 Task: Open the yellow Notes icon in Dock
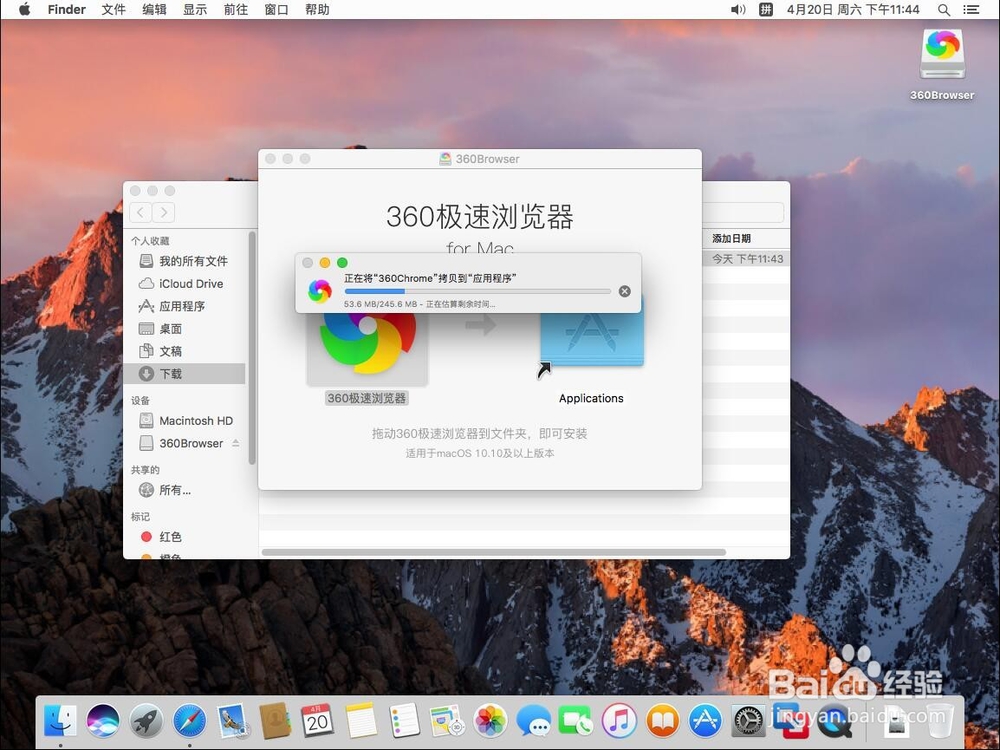[361, 721]
